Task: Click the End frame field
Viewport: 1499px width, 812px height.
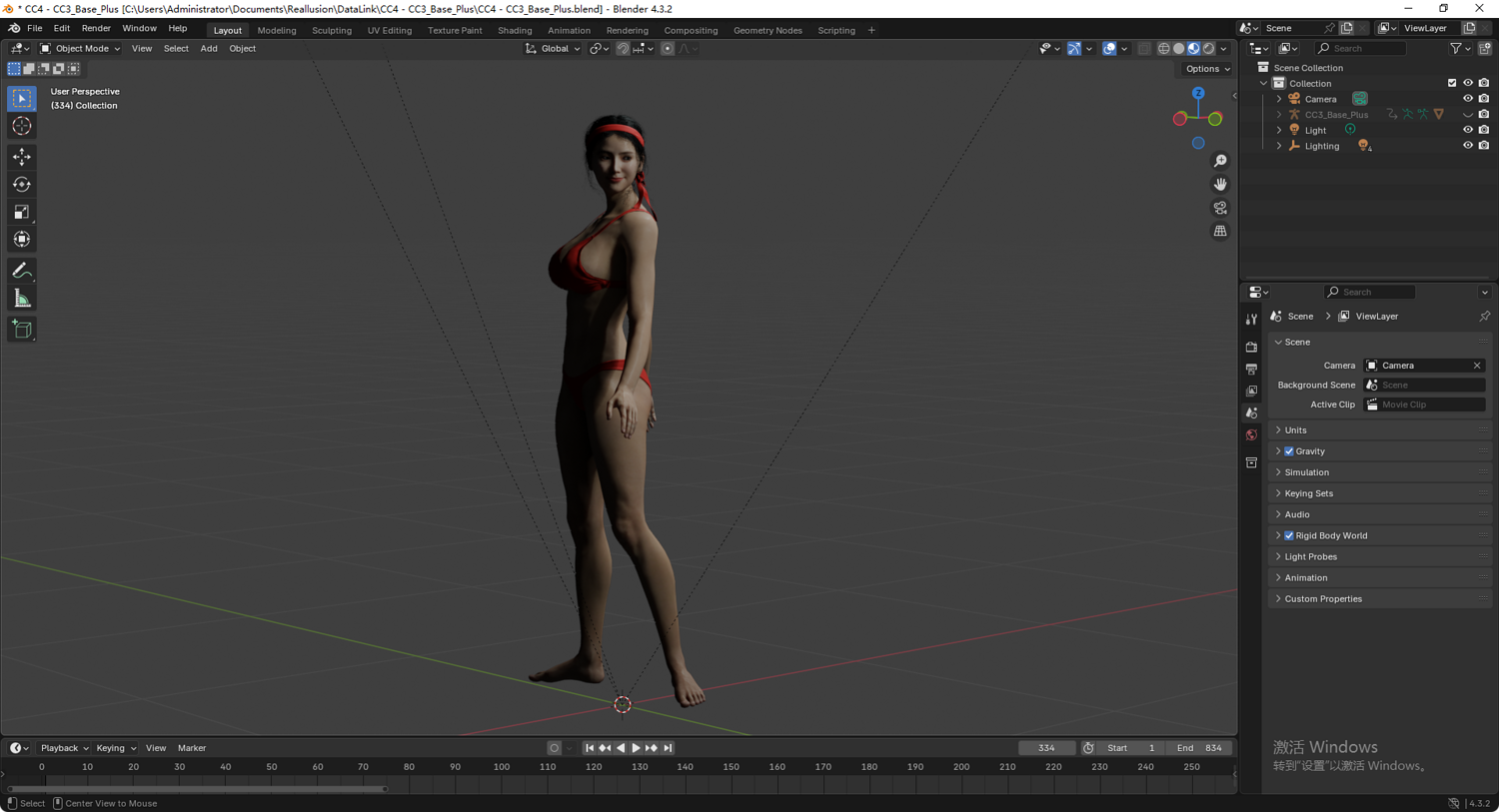Action: point(1200,748)
